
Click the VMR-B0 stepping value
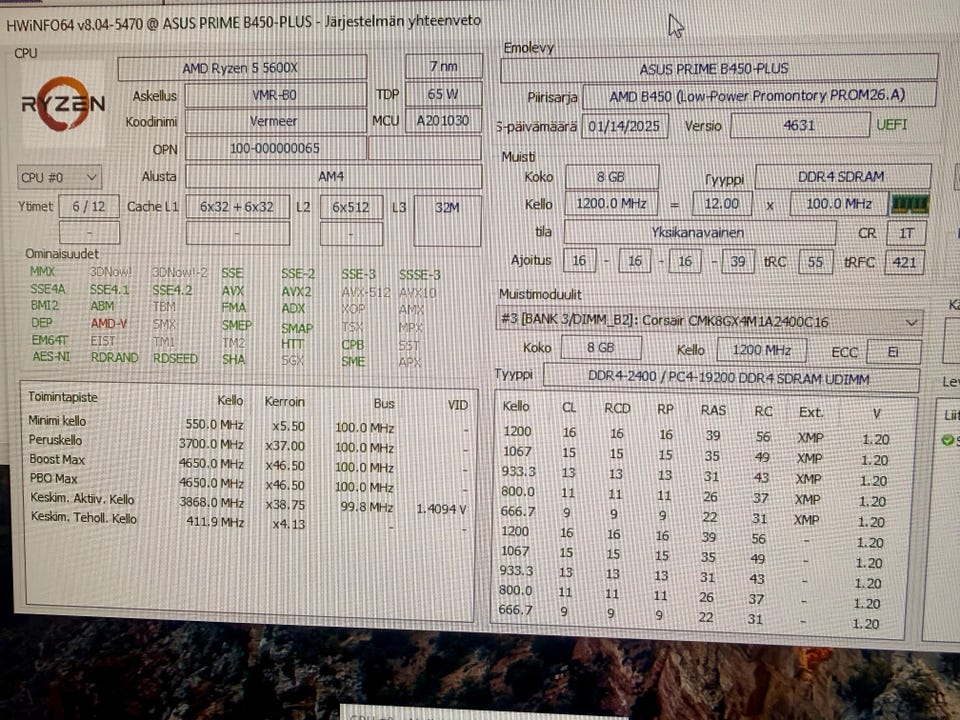[x=275, y=95]
